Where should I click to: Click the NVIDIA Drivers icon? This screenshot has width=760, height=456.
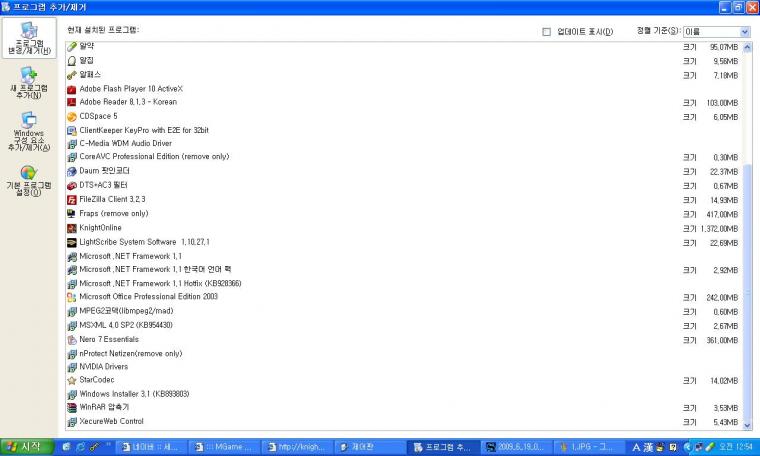pyautogui.click(x=72, y=367)
